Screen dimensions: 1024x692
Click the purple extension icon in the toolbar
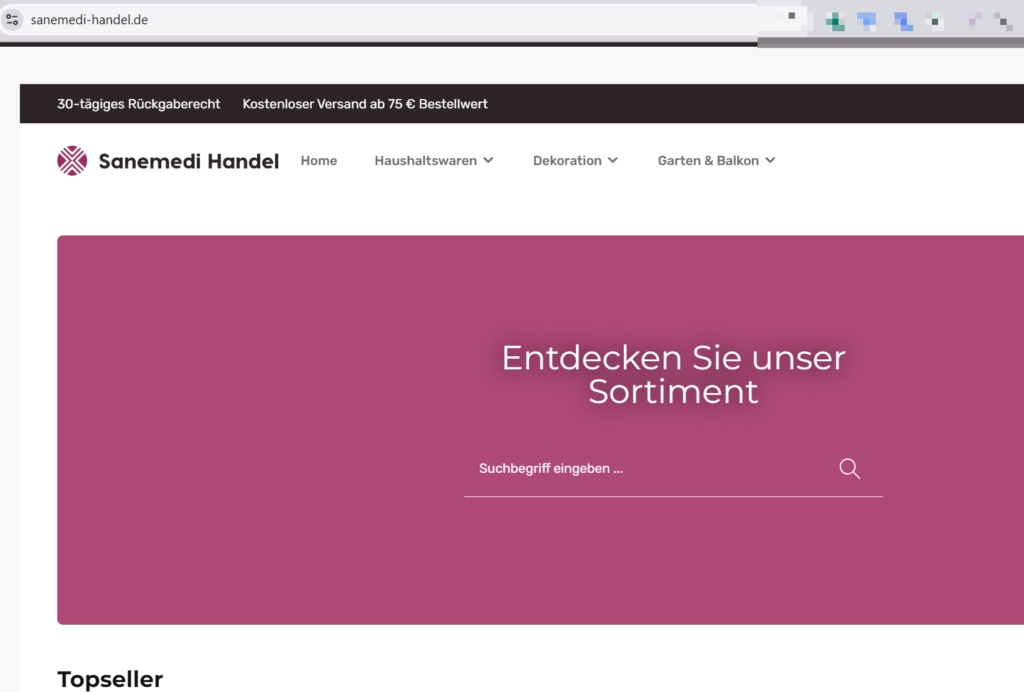[972, 19]
